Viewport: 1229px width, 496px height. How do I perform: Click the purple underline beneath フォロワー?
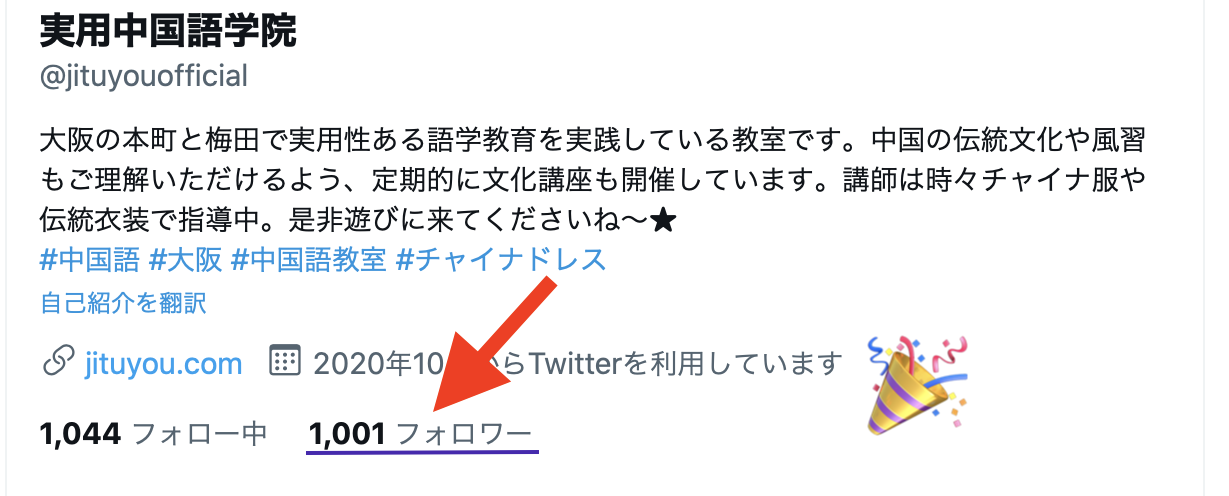[x=422, y=451]
